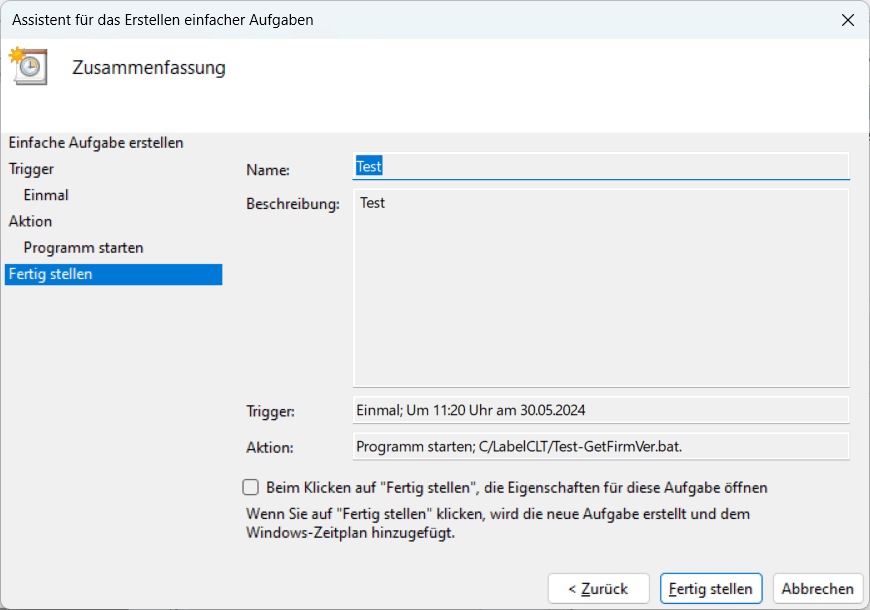Select 'Einfache Aufgabe erstellen' step in sidebar
Viewport: 870px width, 610px height.
(96, 143)
